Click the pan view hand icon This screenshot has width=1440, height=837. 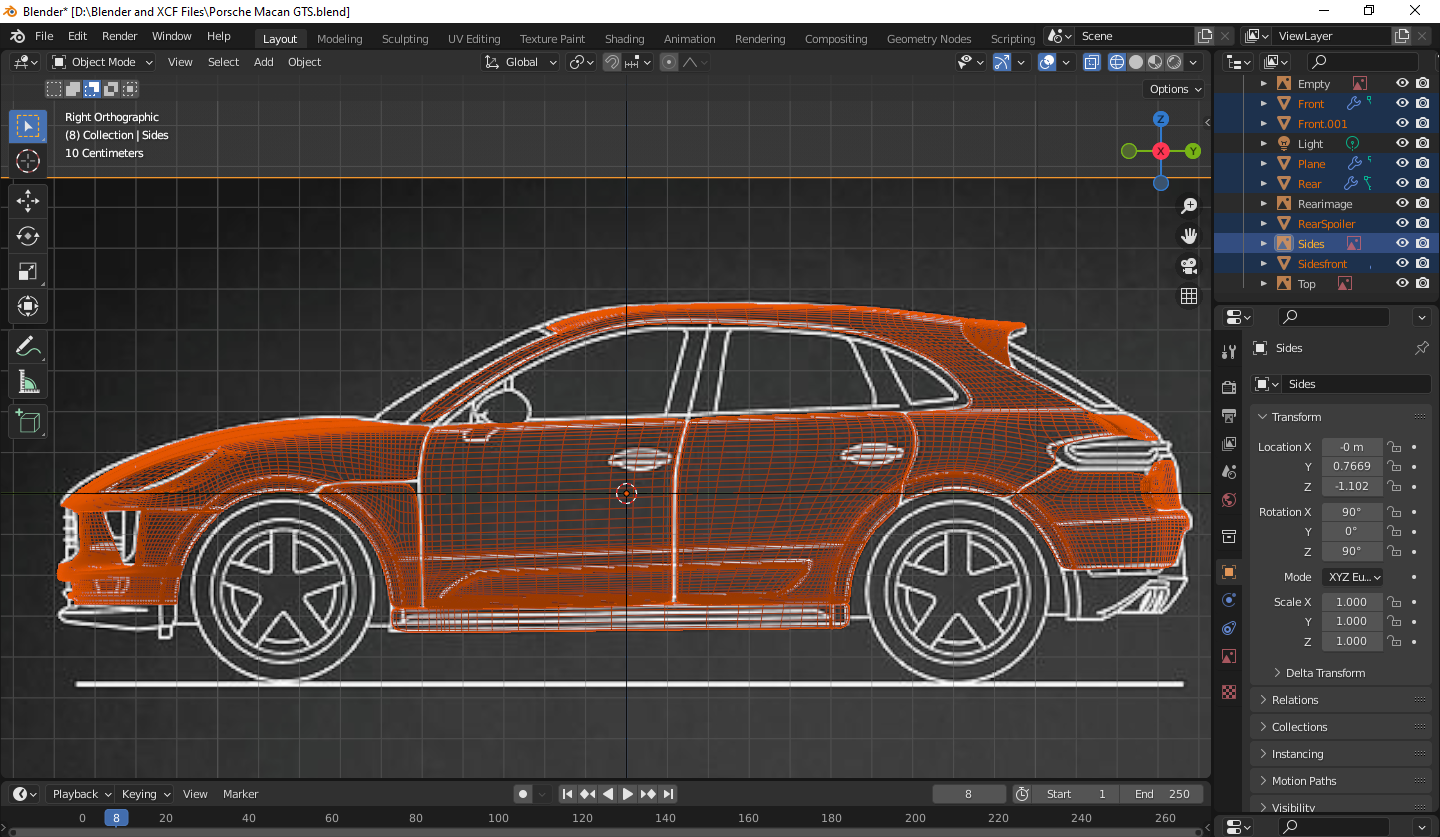click(1189, 236)
